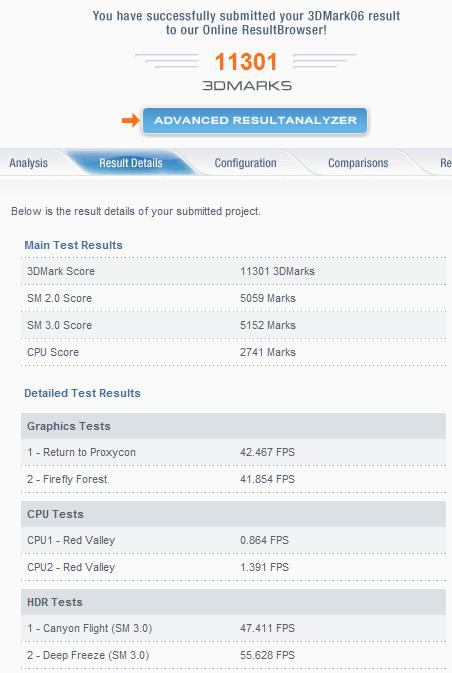Click the 41.854 FPS value
The width and height of the screenshot is (452, 673).
pos(267,479)
